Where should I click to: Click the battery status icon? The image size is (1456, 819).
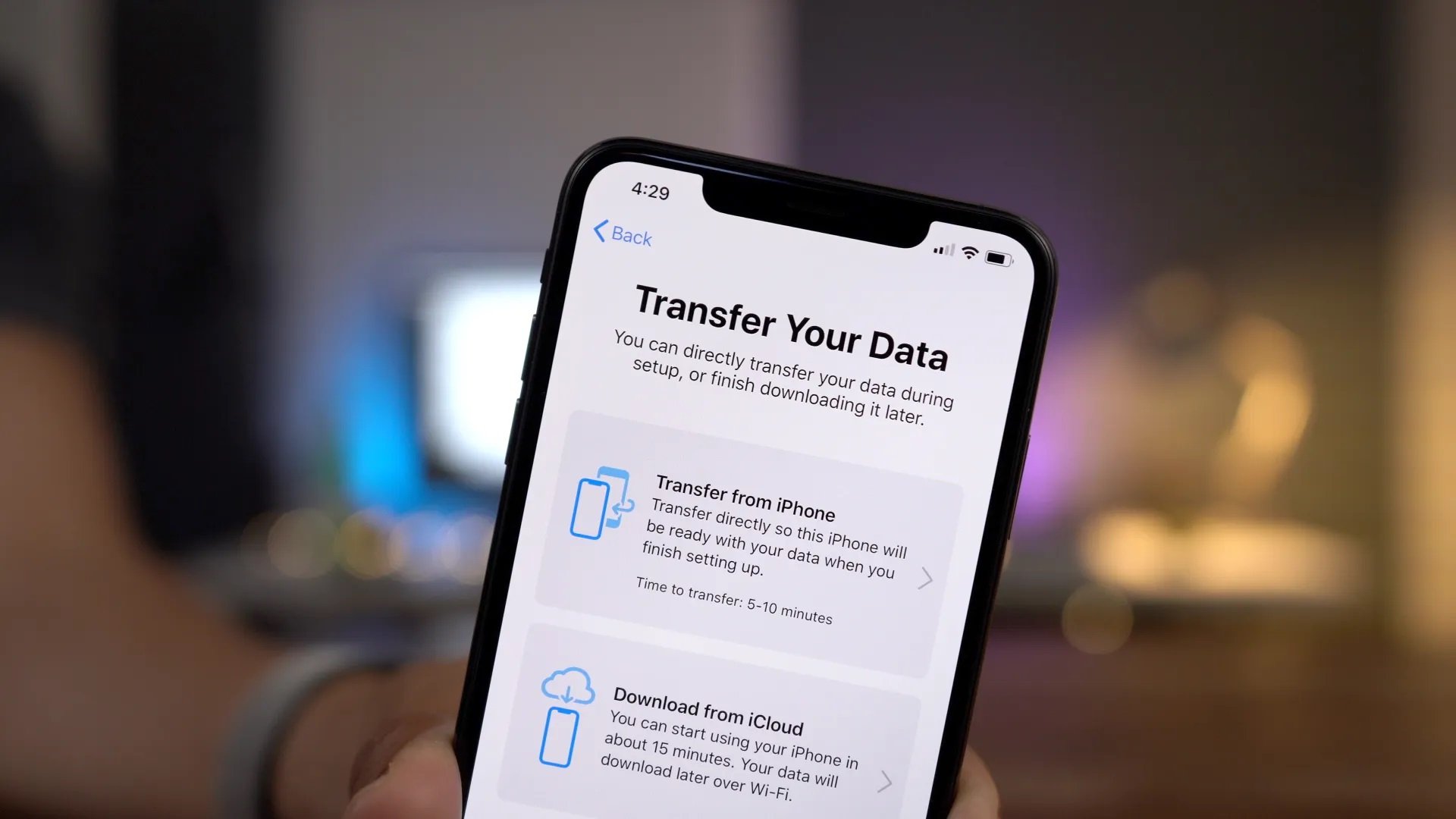996,255
